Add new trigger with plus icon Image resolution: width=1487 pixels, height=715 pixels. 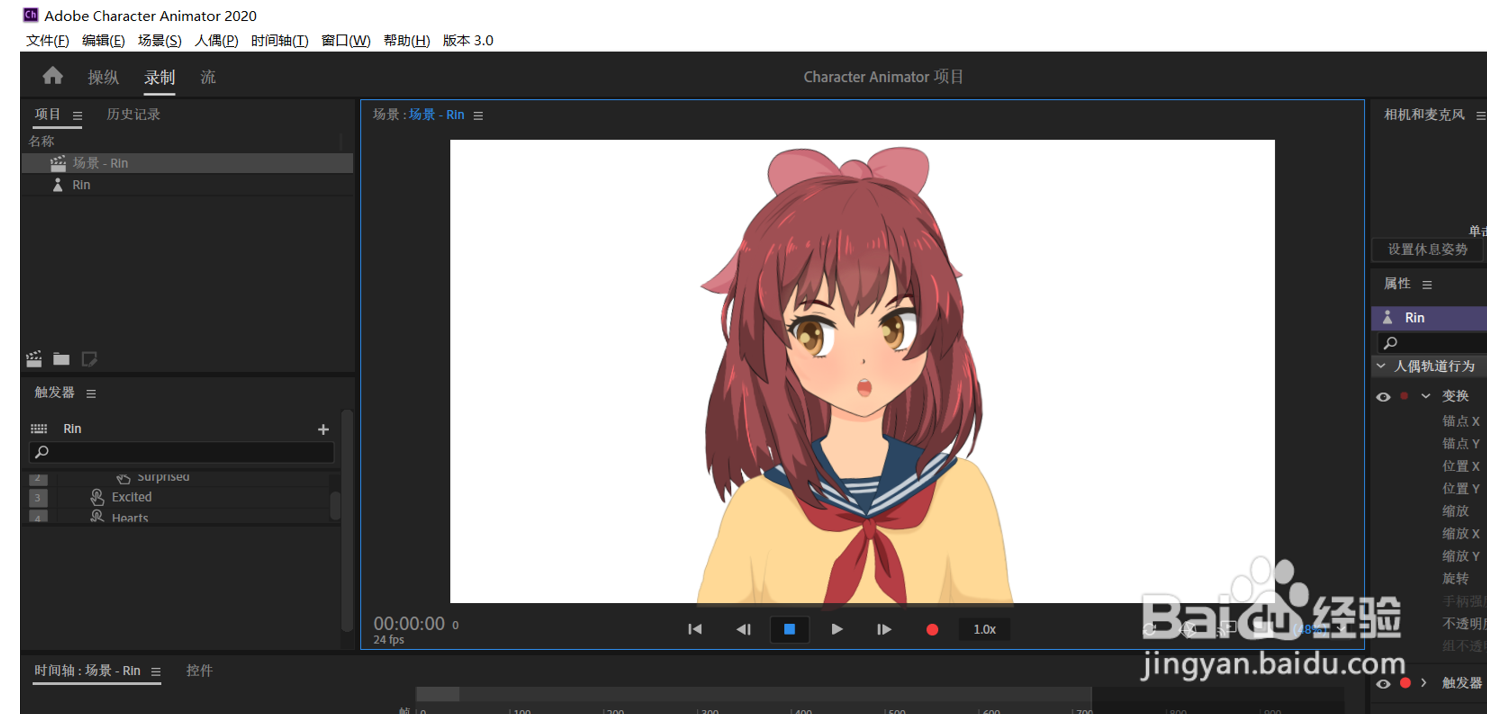coord(323,429)
